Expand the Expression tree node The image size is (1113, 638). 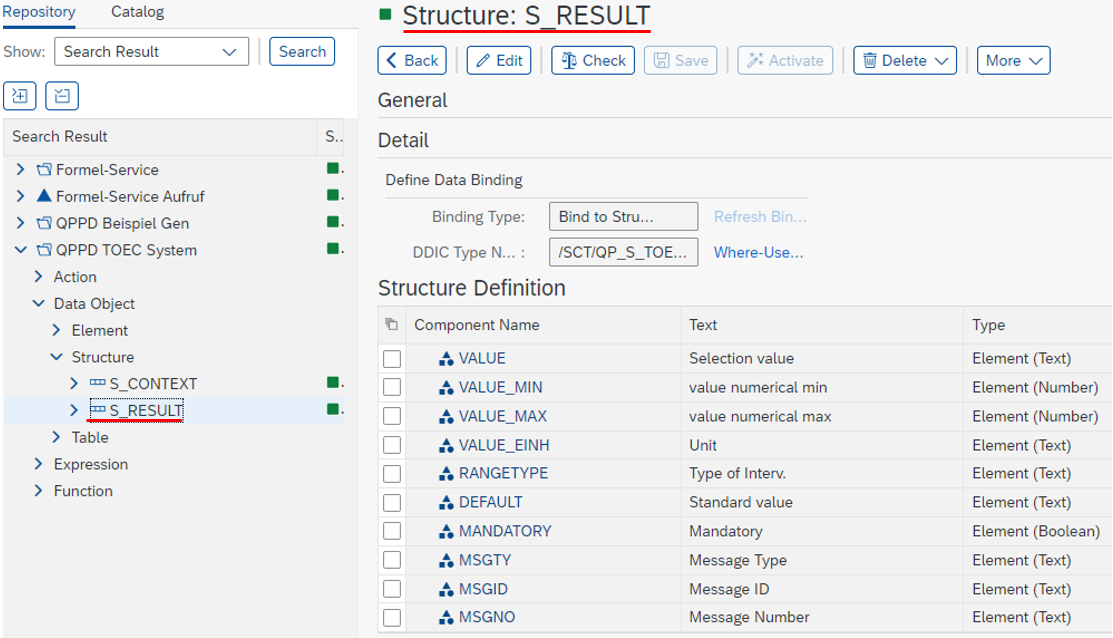click(39, 464)
